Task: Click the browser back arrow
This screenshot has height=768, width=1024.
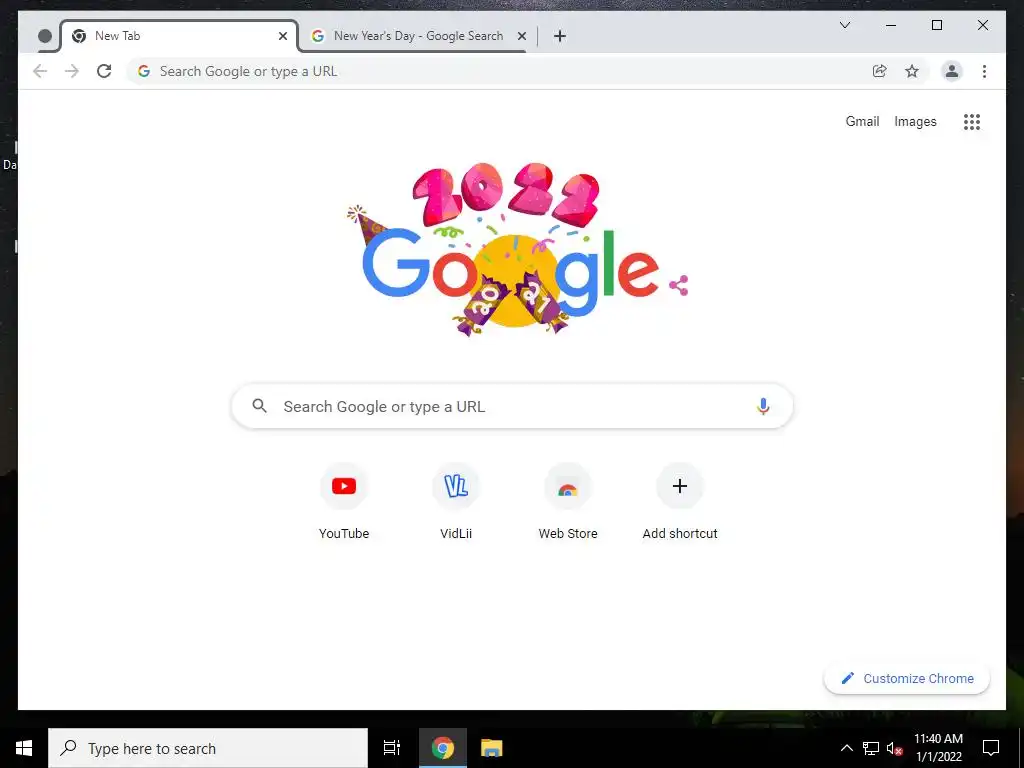Action: (40, 71)
